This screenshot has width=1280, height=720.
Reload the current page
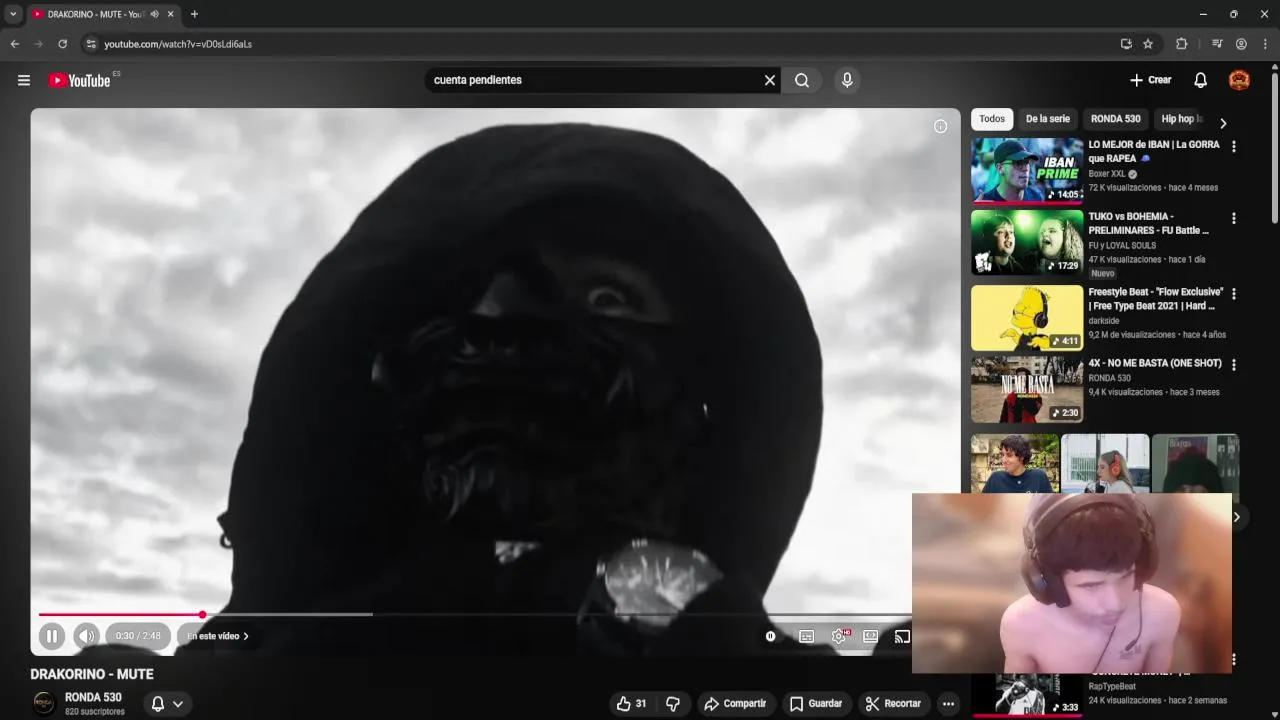(x=62, y=44)
